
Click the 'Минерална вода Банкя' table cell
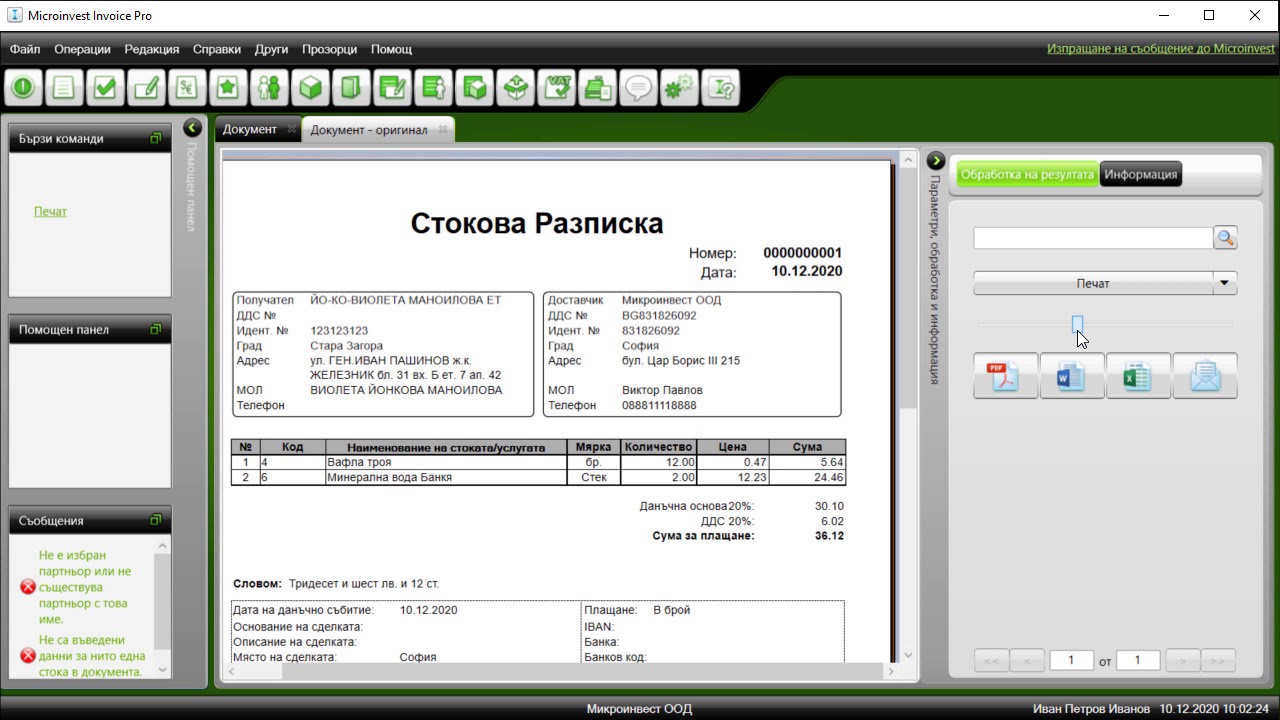(x=445, y=477)
